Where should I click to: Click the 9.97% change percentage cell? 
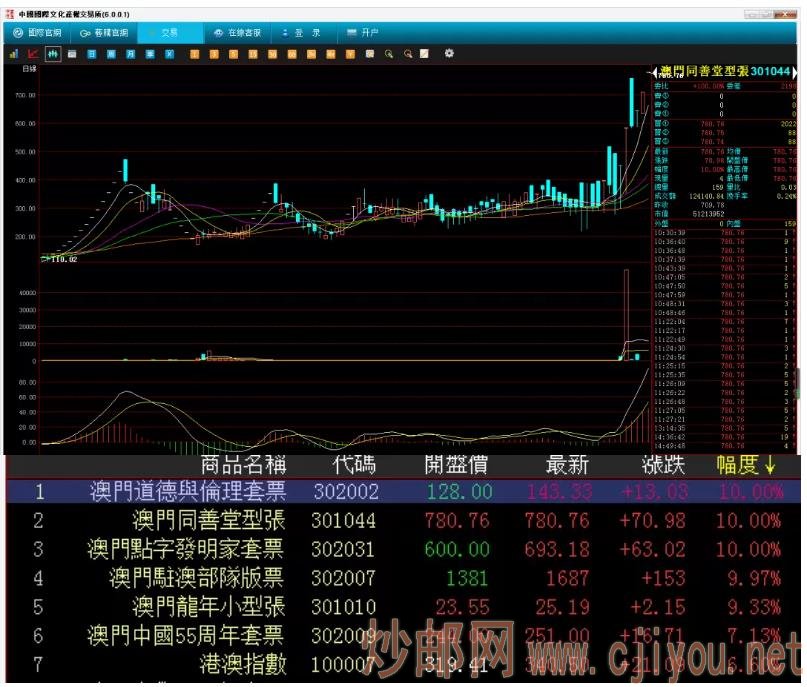point(754,578)
